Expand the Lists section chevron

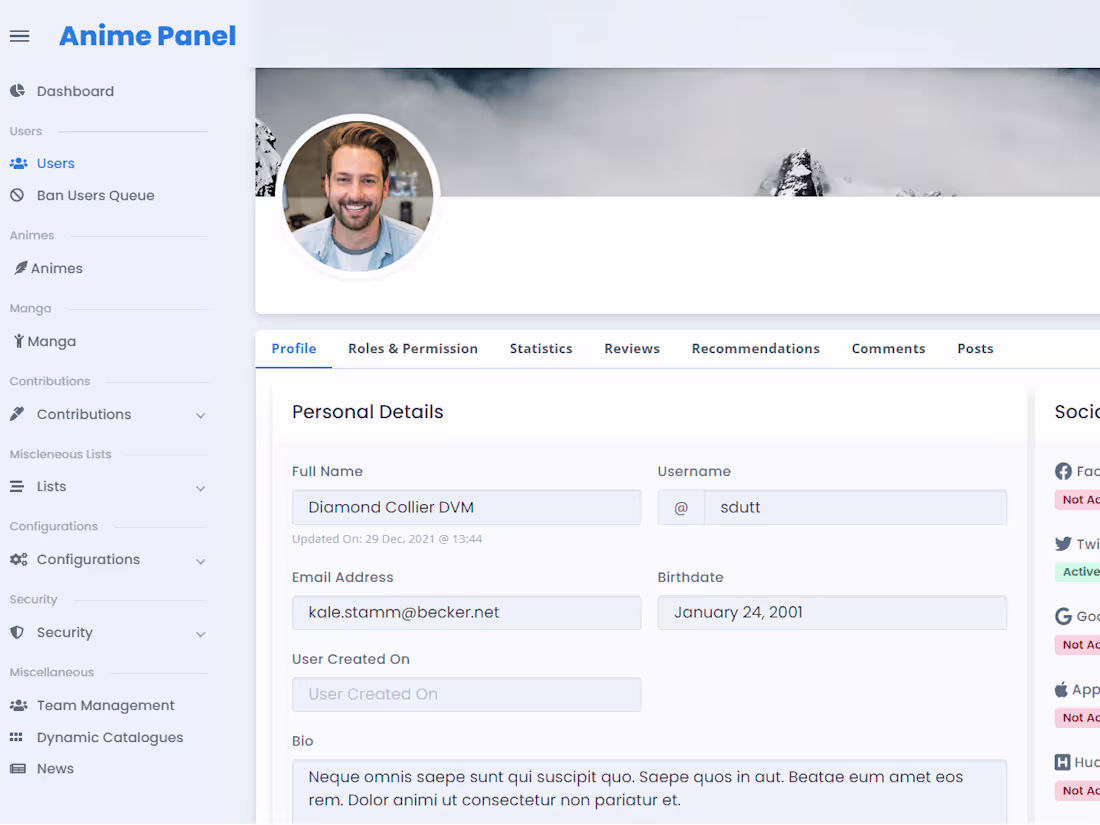pos(200,487)
